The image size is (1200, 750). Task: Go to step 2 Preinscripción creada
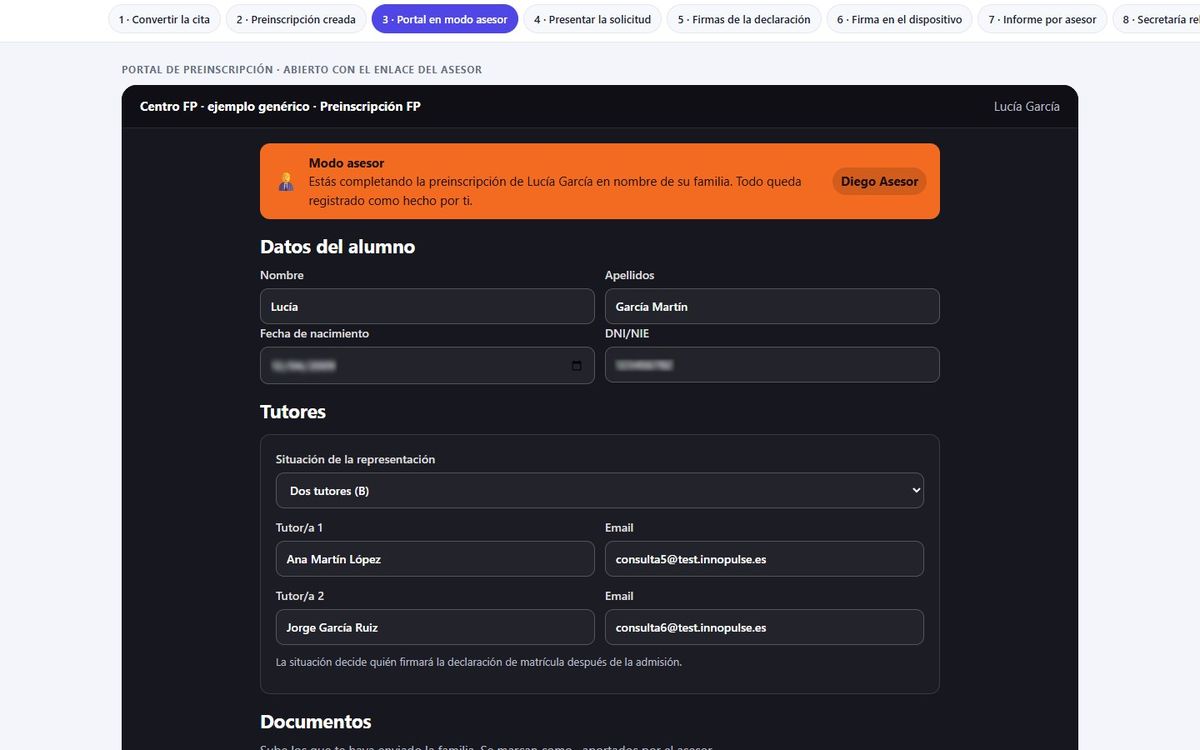coord(296,19)
